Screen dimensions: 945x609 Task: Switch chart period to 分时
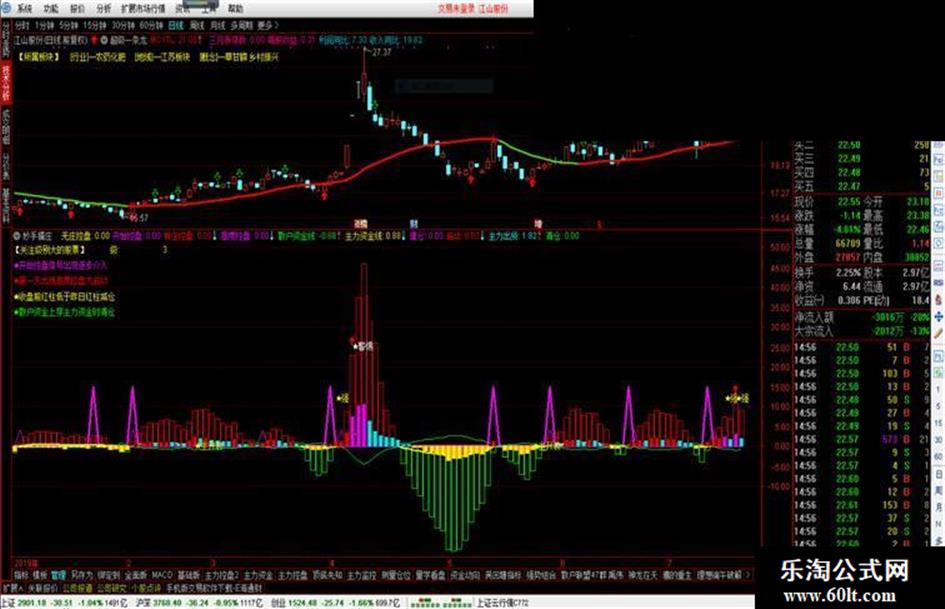[22, 25]
